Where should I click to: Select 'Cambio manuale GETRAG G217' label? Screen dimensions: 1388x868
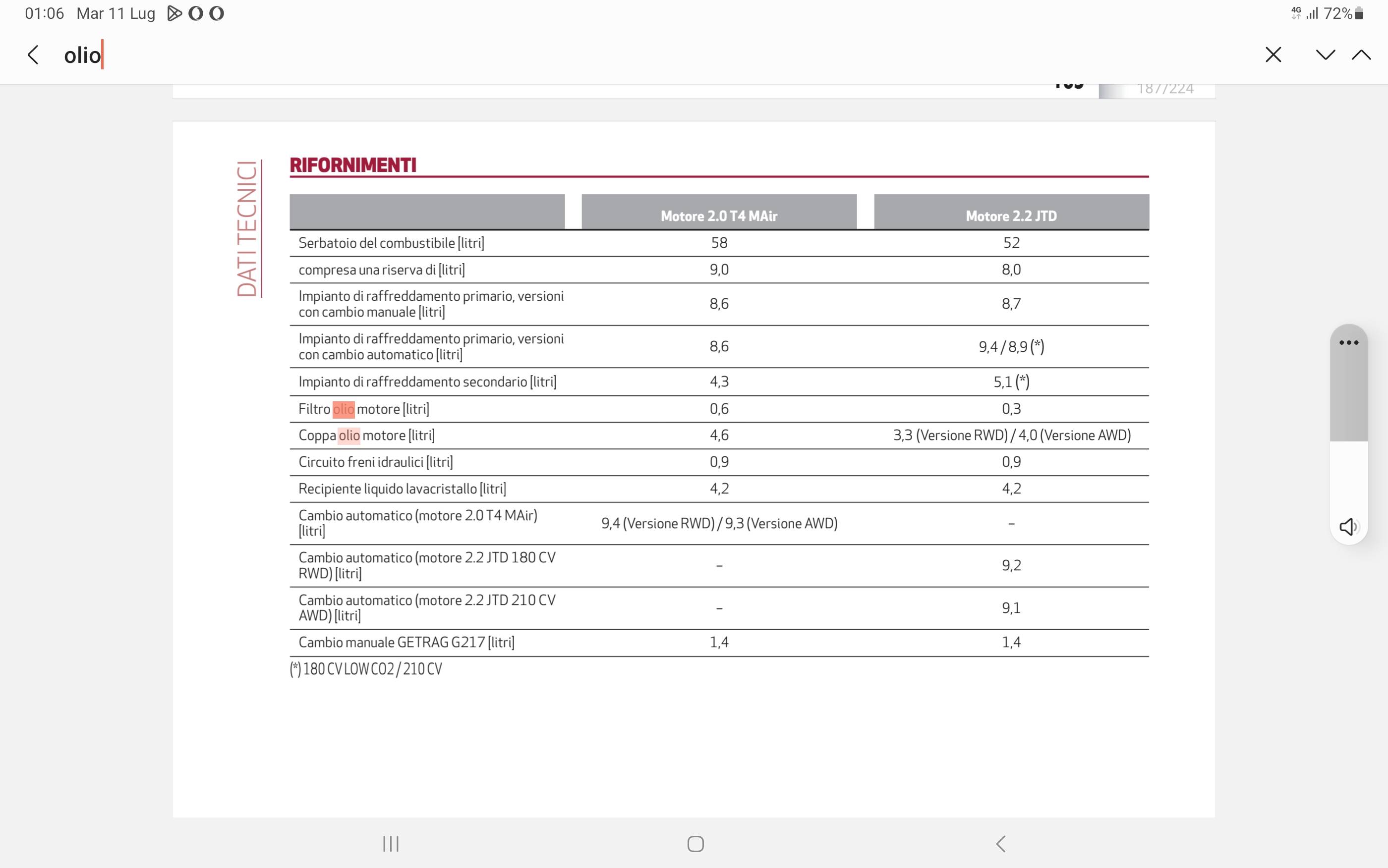point(406,643)
